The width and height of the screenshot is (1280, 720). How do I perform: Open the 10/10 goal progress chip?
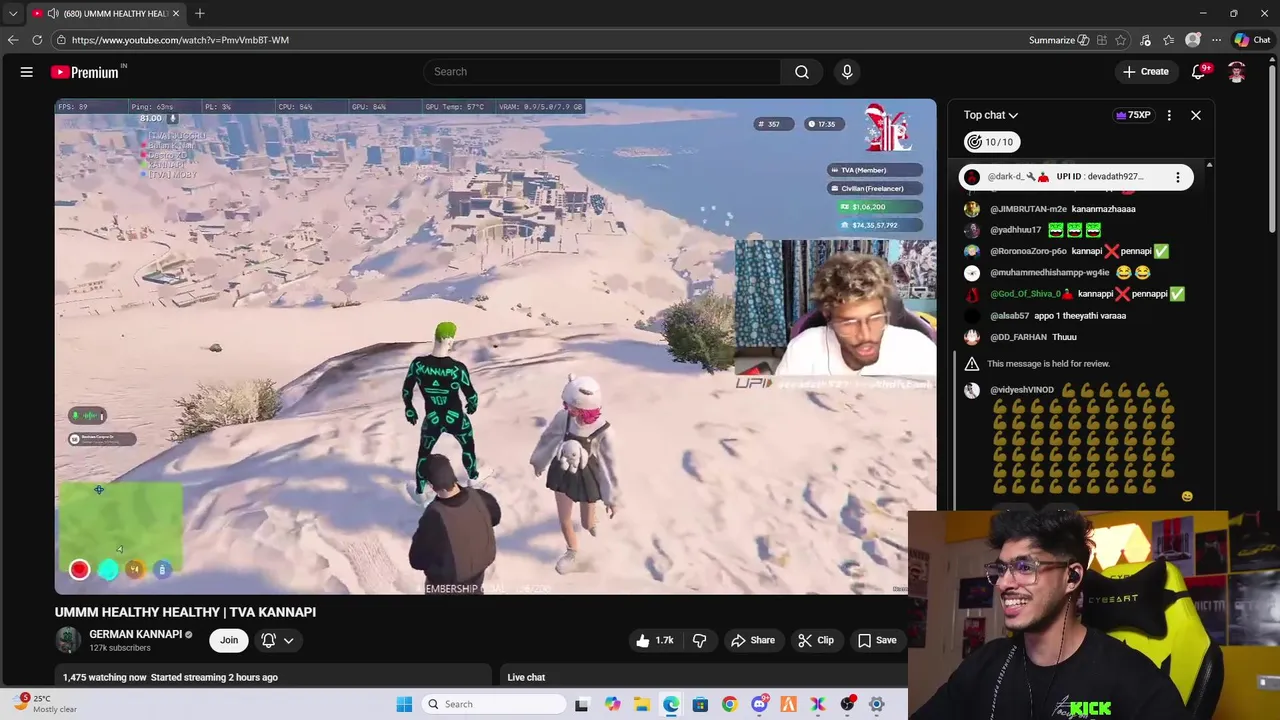[x=992, y=142]
